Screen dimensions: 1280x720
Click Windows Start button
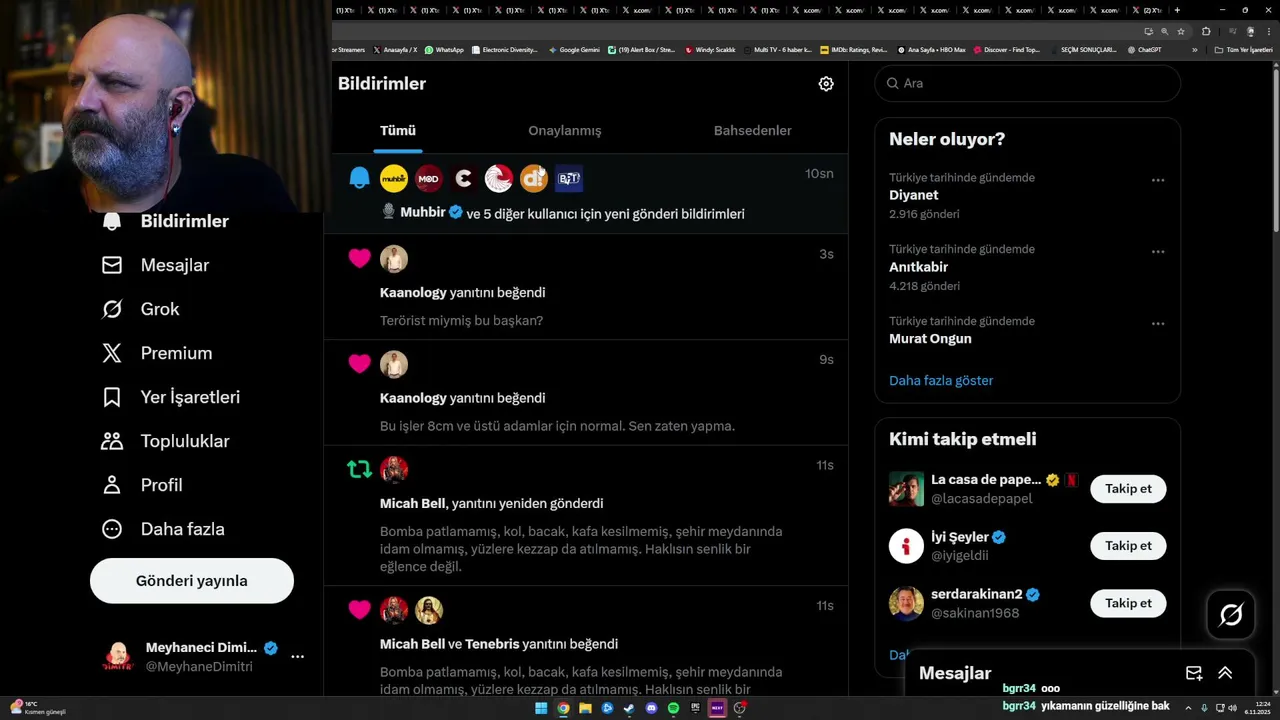pyautogui.click(x=541, y=708)
